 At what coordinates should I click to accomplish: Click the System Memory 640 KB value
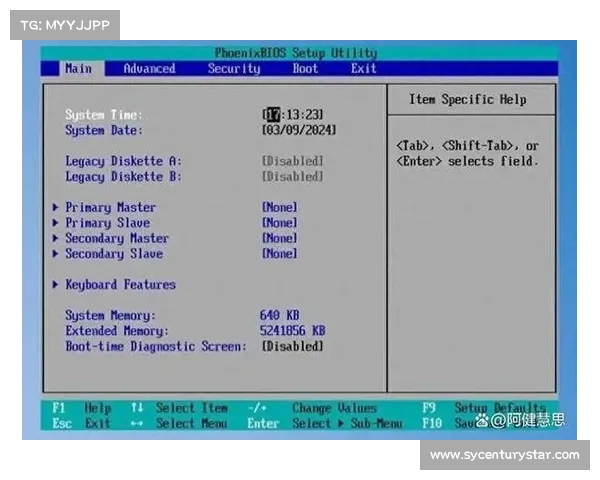(x=280, y=315)
